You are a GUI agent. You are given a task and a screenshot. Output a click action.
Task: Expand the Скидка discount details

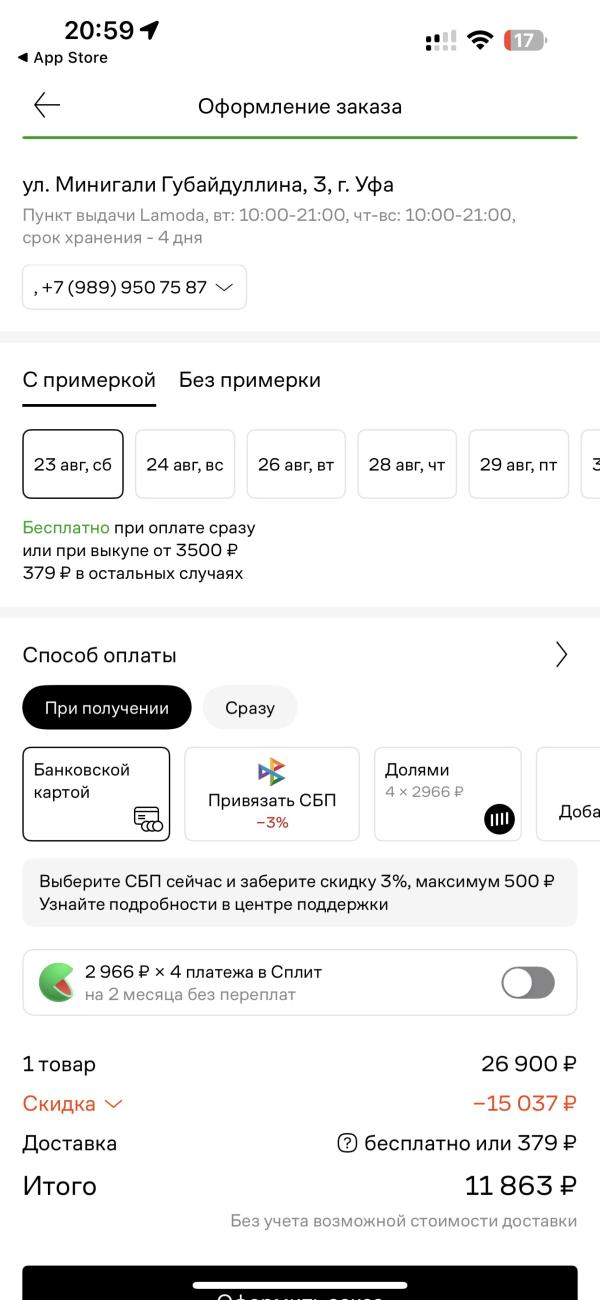point(72,1104)
